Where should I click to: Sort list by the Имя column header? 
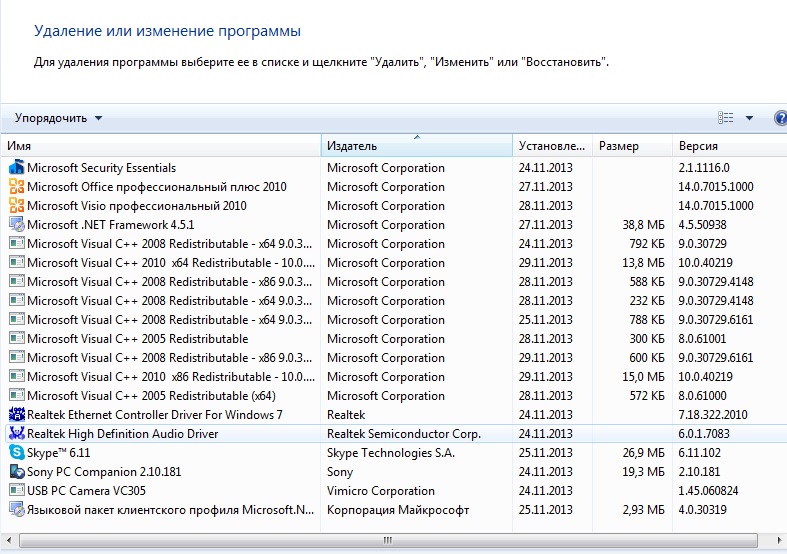pyautogui.click(x=160, y=146)
